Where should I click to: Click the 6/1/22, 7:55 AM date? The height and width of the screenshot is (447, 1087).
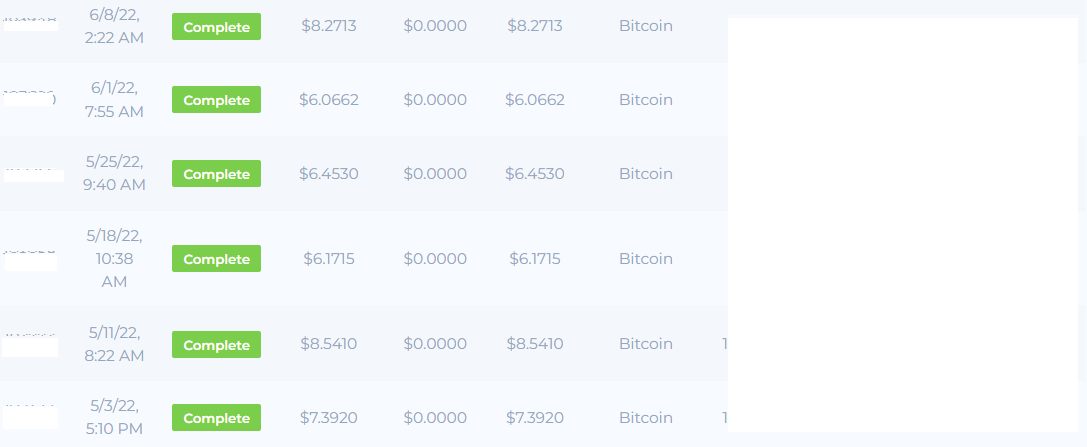click(114, 99)
